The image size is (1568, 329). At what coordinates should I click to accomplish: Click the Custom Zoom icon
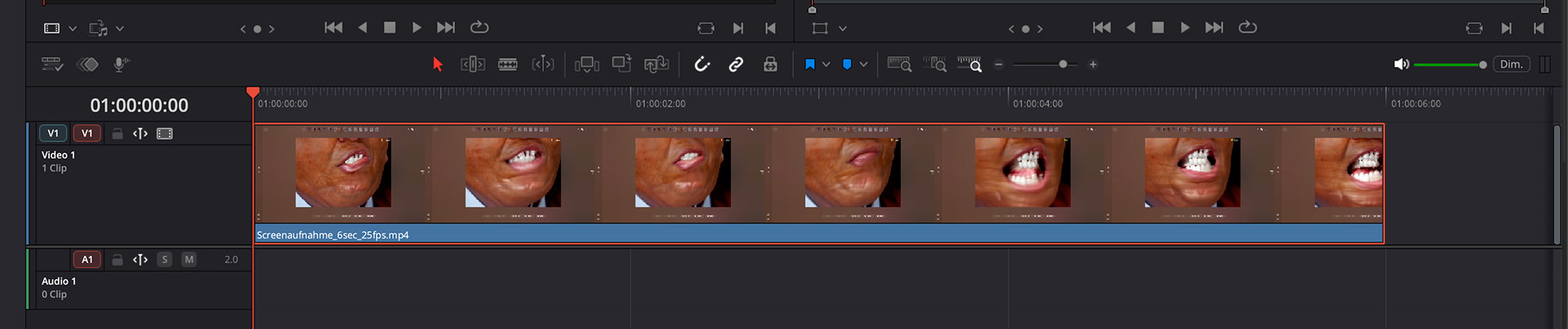[969, 64]
